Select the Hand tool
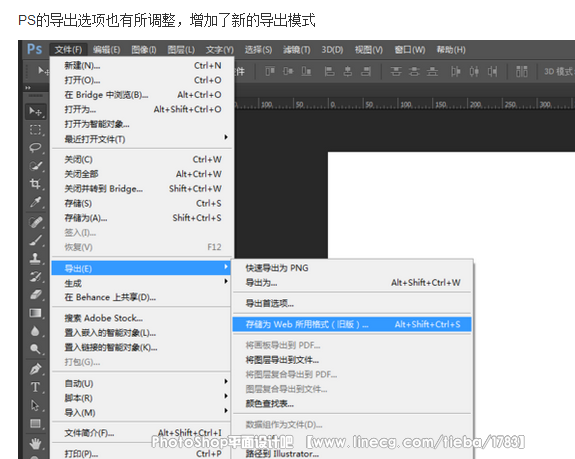Screen dimensions: 575x459 [x=35, y=443]
